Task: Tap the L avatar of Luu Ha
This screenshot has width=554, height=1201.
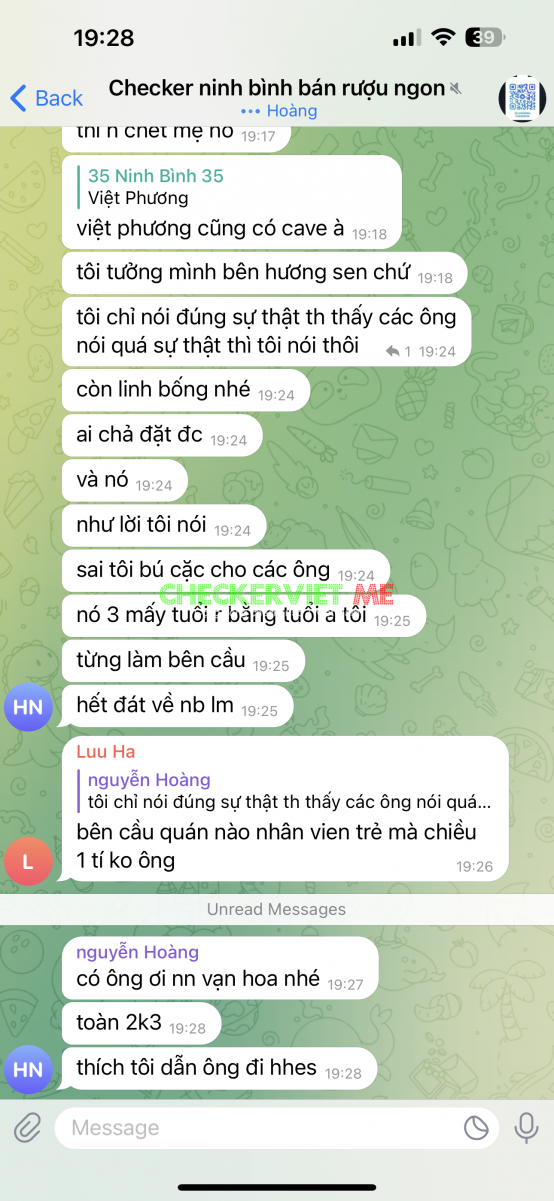Action: coord(28,863)
